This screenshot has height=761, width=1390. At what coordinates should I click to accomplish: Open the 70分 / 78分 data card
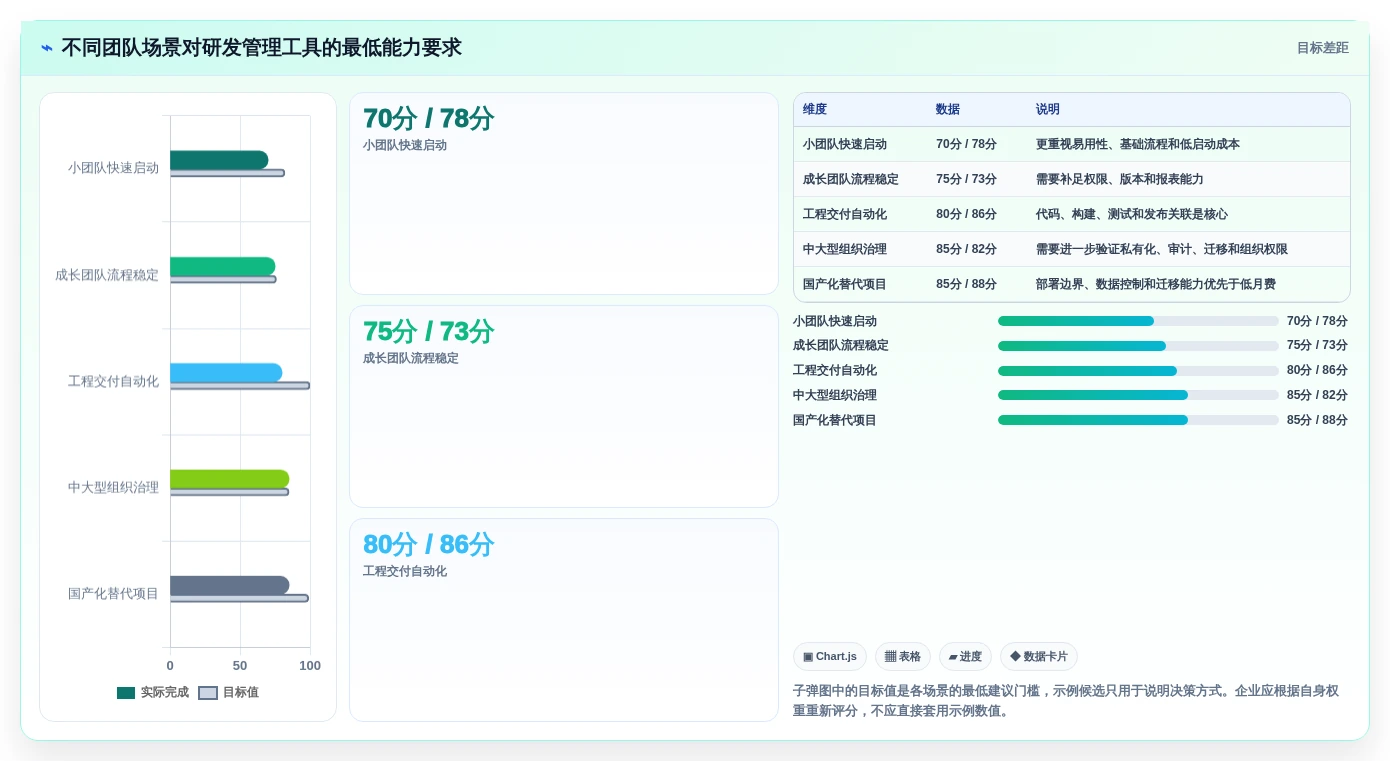click(564, 194)
